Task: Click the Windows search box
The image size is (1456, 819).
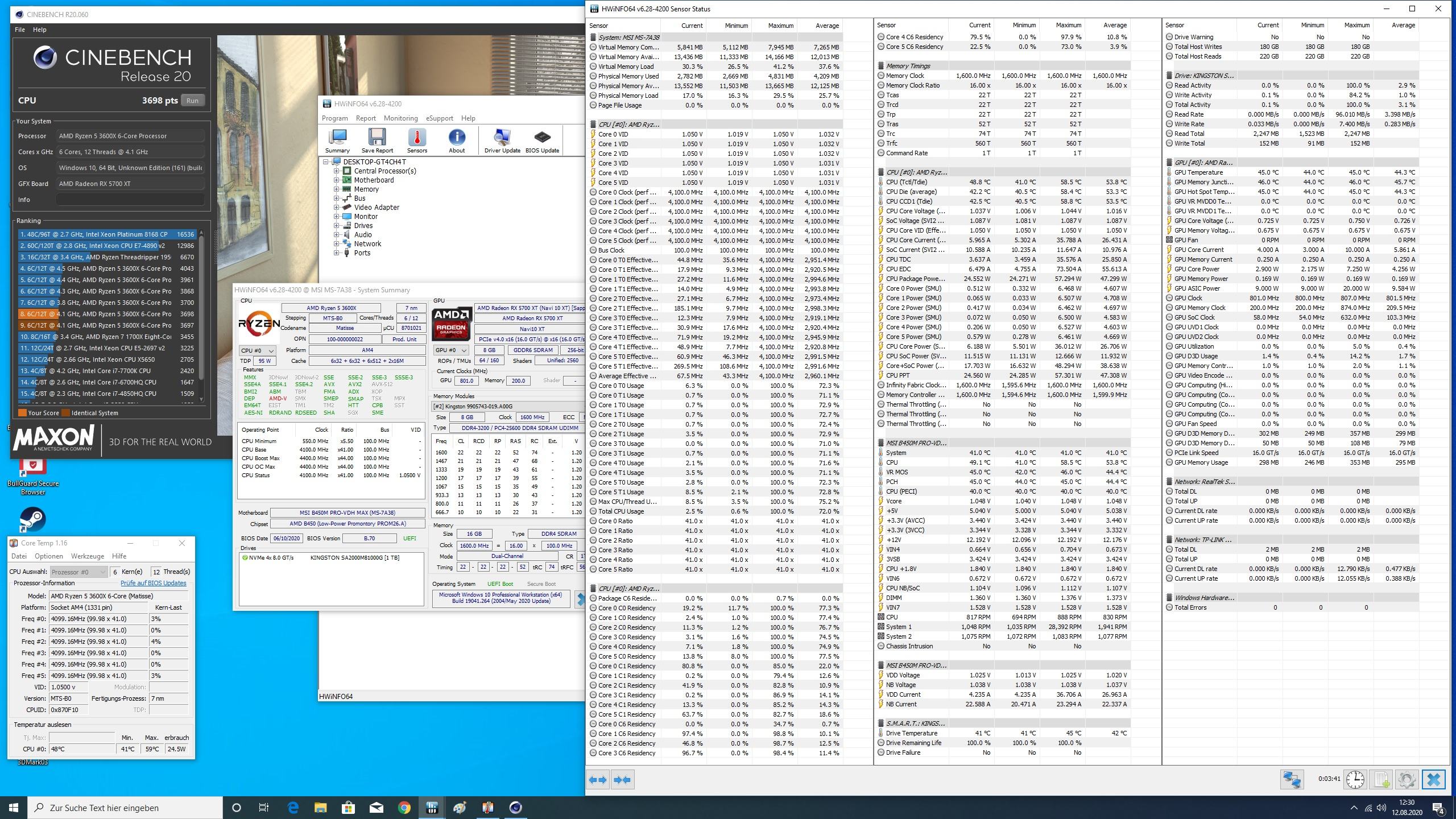Action: pyautogui.click(x=125, y=808)
